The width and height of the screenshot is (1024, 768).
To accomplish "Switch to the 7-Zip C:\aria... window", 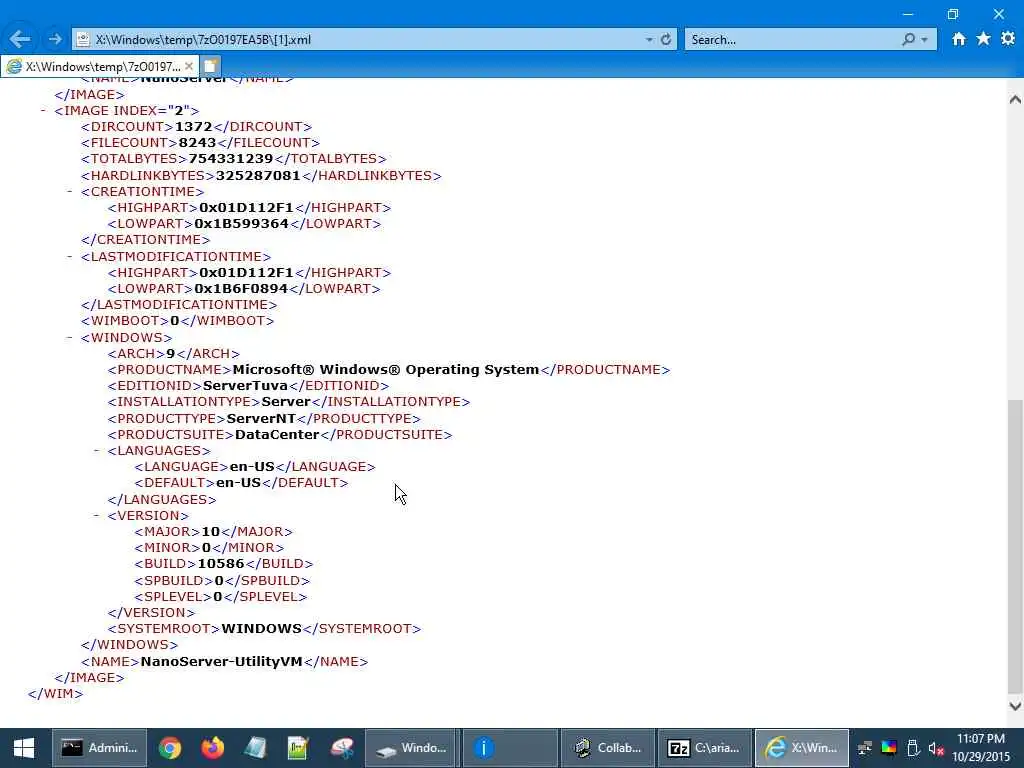I will click(x=704, y=748).
